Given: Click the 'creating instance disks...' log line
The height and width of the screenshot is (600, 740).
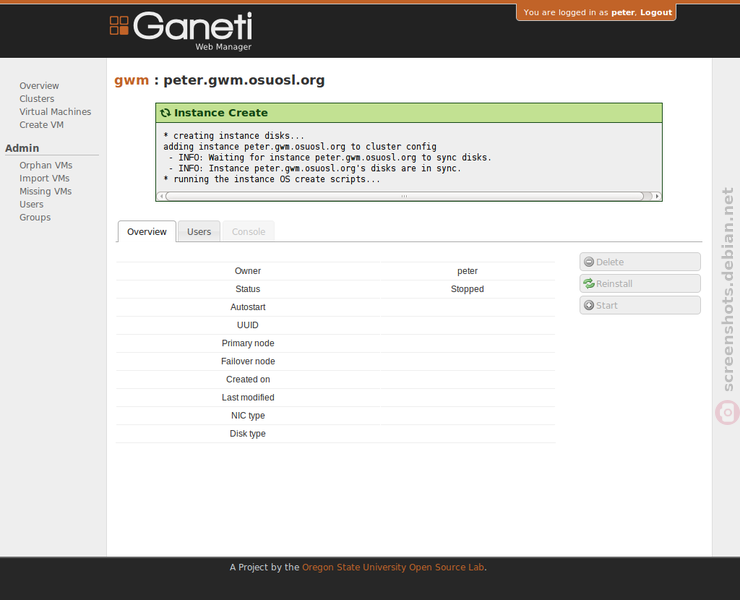Looking at the screenshot, I should point(234,135).
